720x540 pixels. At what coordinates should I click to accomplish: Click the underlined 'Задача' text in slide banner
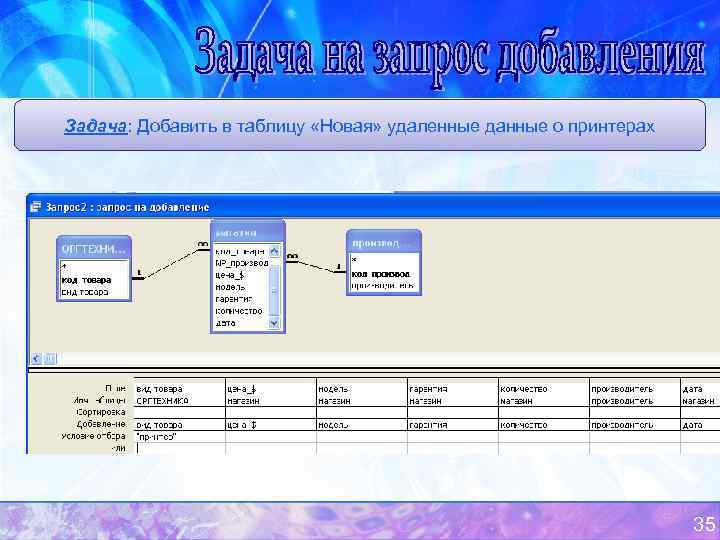coord(95,126)
